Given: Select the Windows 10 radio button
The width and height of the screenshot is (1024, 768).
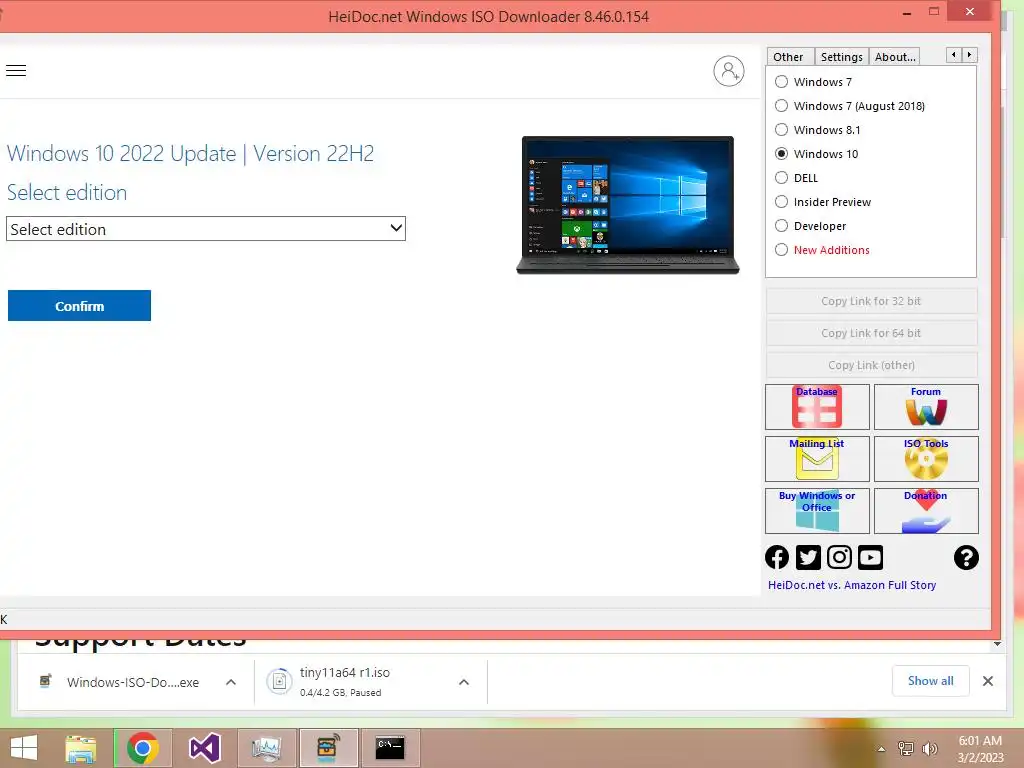Looking at the screenshot, I should coord(781,154).
